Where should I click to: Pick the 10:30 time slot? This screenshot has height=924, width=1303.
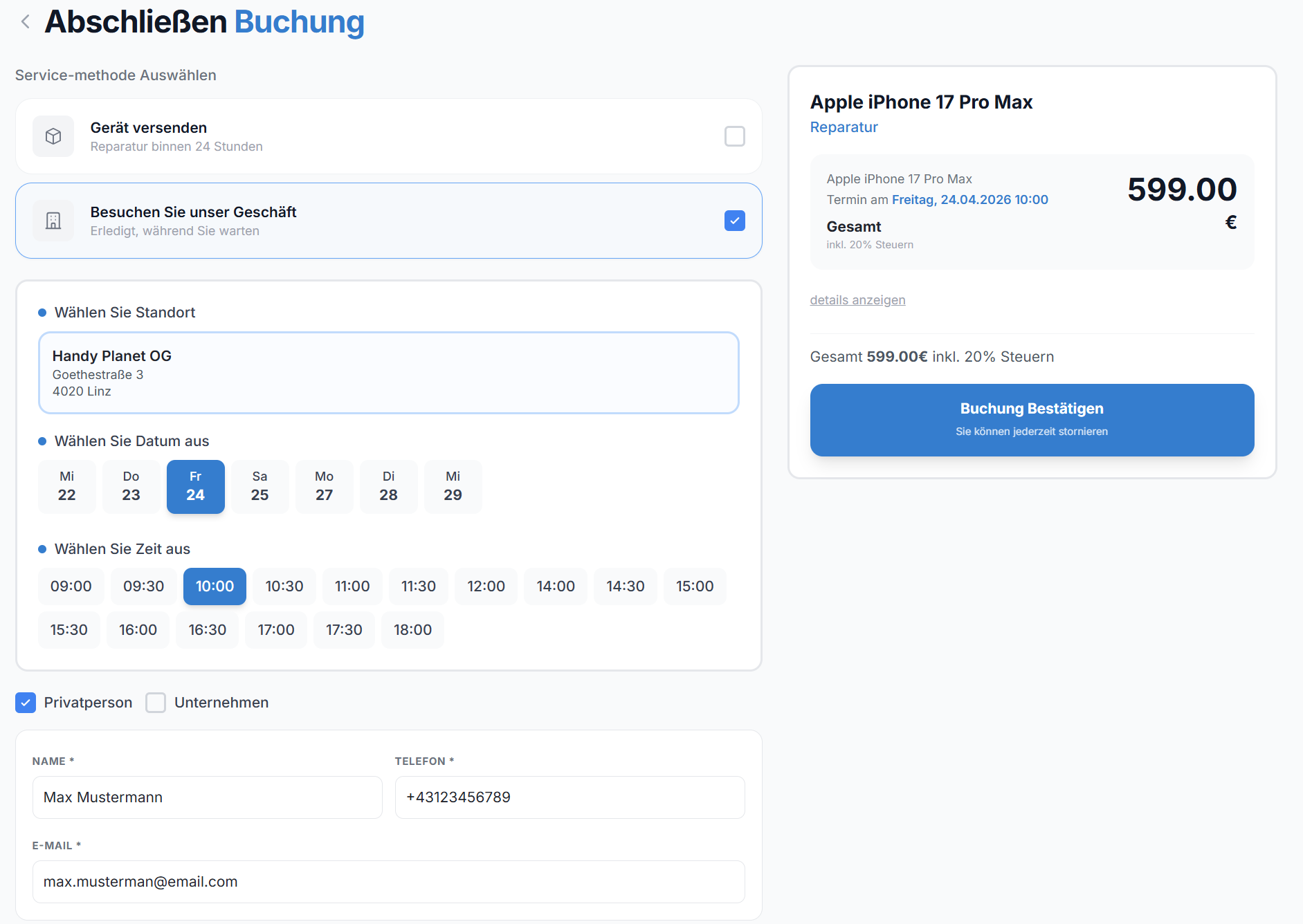pos(284,586)
